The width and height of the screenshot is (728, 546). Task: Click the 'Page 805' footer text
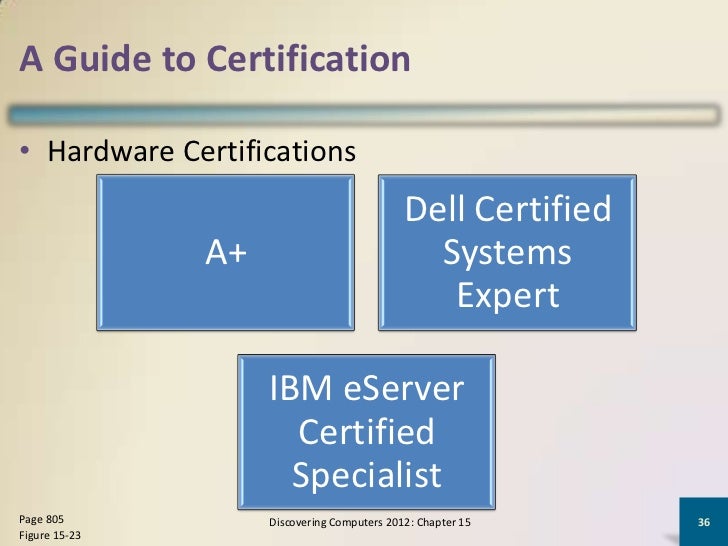[x=41, y=519]
